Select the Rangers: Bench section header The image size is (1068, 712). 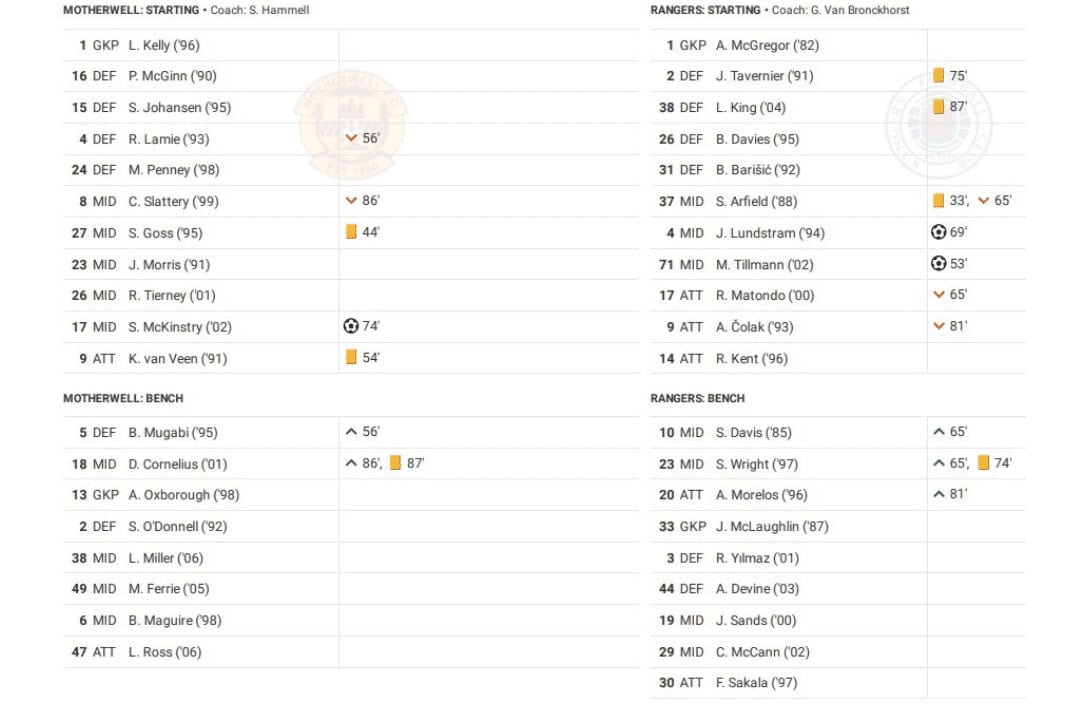pyautogui.click(x=697, y=398)
